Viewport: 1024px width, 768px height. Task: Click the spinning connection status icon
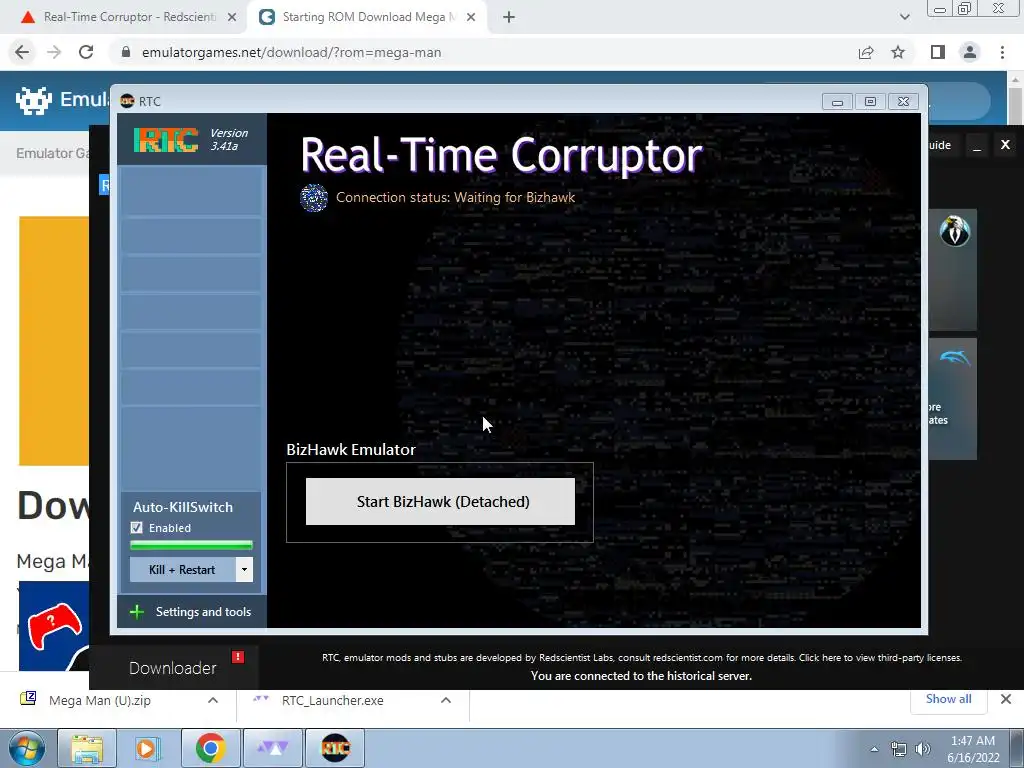(x=313, y=197)
